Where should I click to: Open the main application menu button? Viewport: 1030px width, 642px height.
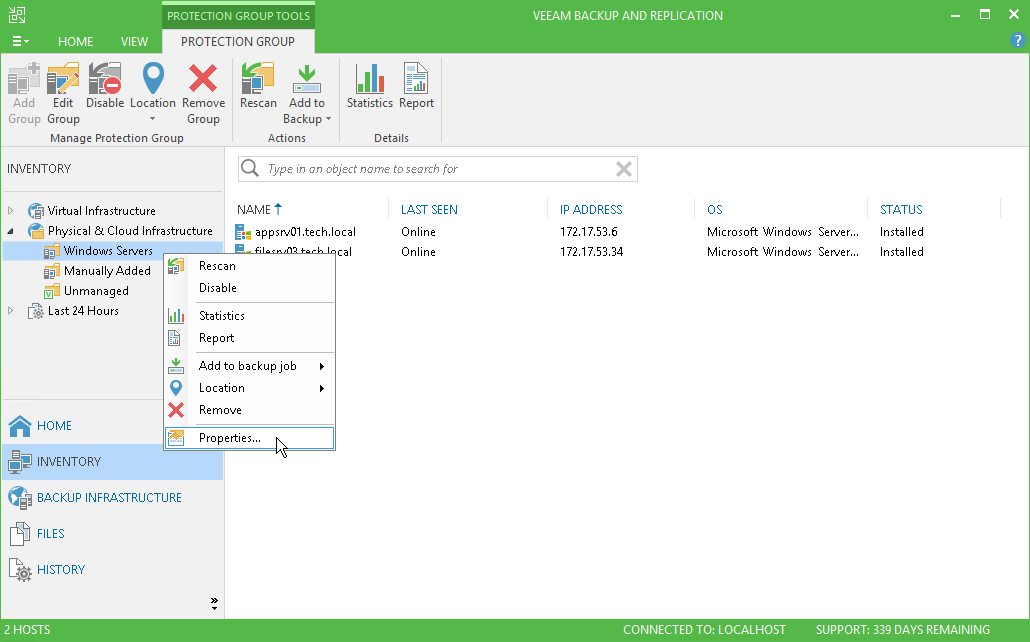click(20, 41)
